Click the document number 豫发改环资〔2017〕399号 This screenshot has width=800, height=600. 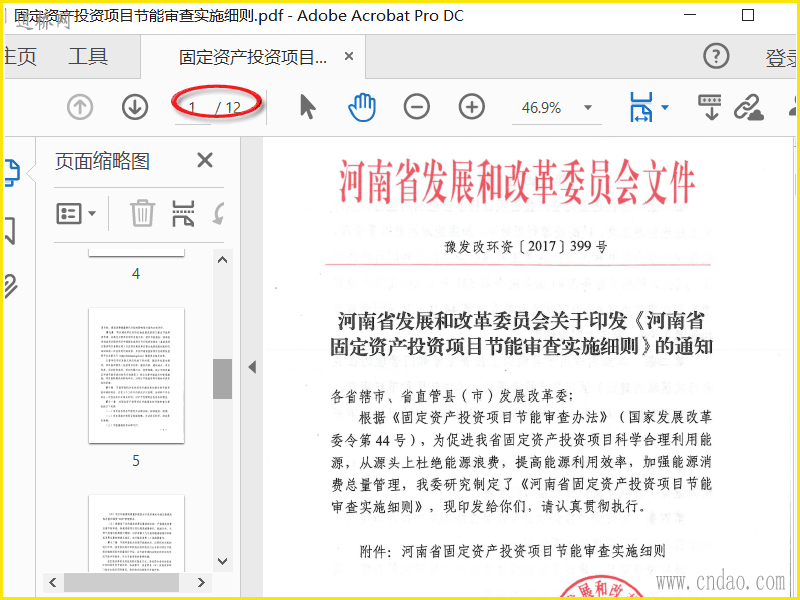coord(526,247)
